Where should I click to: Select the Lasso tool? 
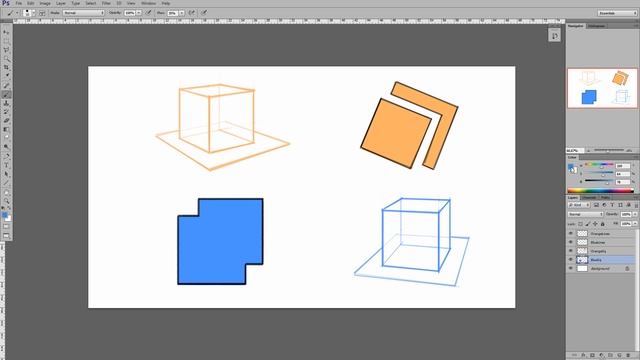[x=6, y=50]
